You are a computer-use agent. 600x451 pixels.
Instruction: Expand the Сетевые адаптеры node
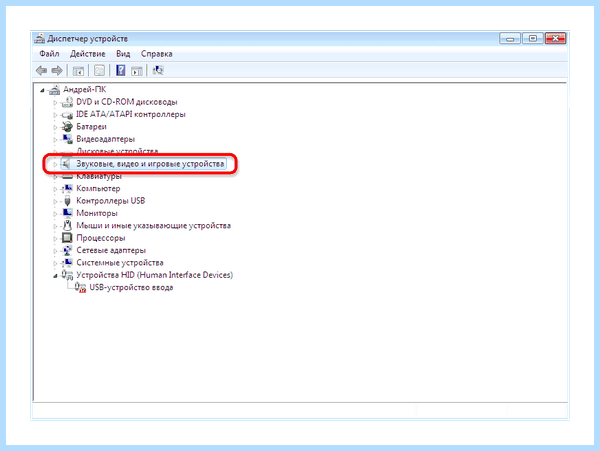(x=55, y=251)
